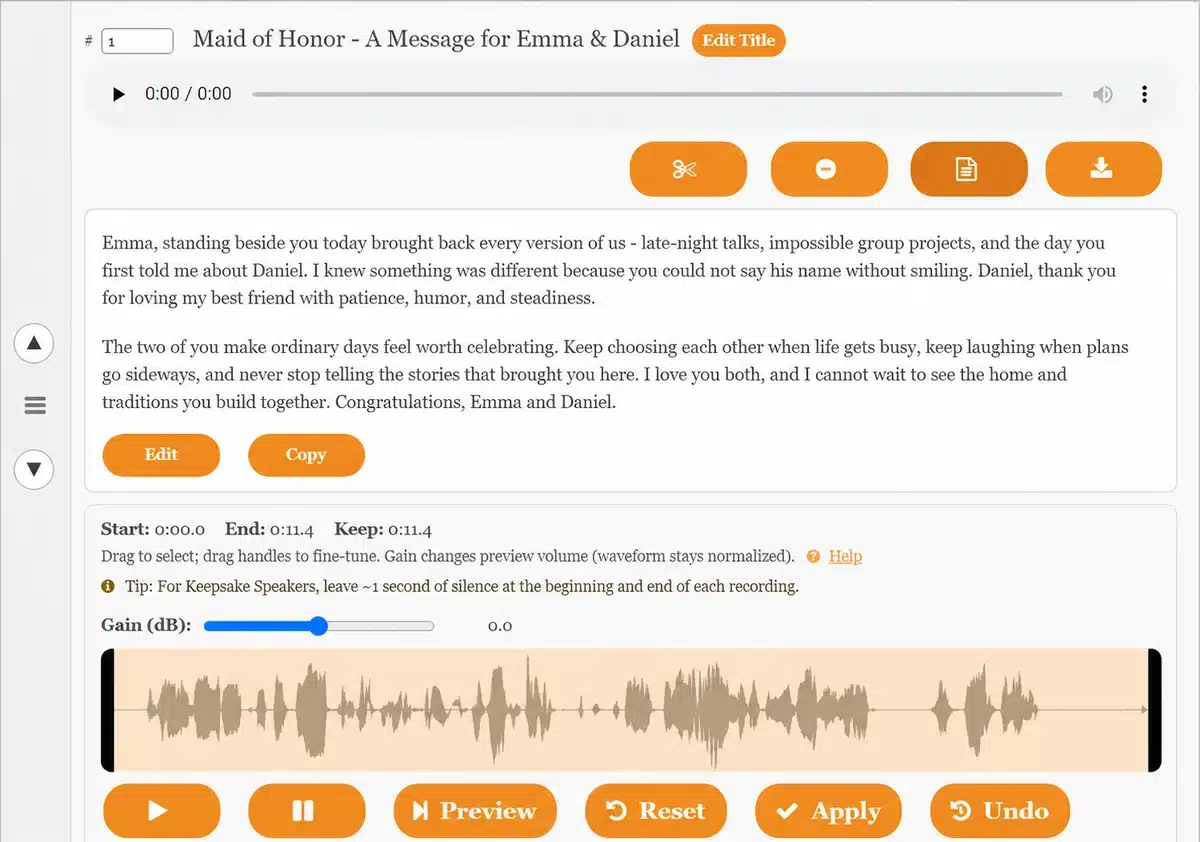Click the "Start: 0:00.0" value
Viewport: 1200px width, 842px height.
153,530
